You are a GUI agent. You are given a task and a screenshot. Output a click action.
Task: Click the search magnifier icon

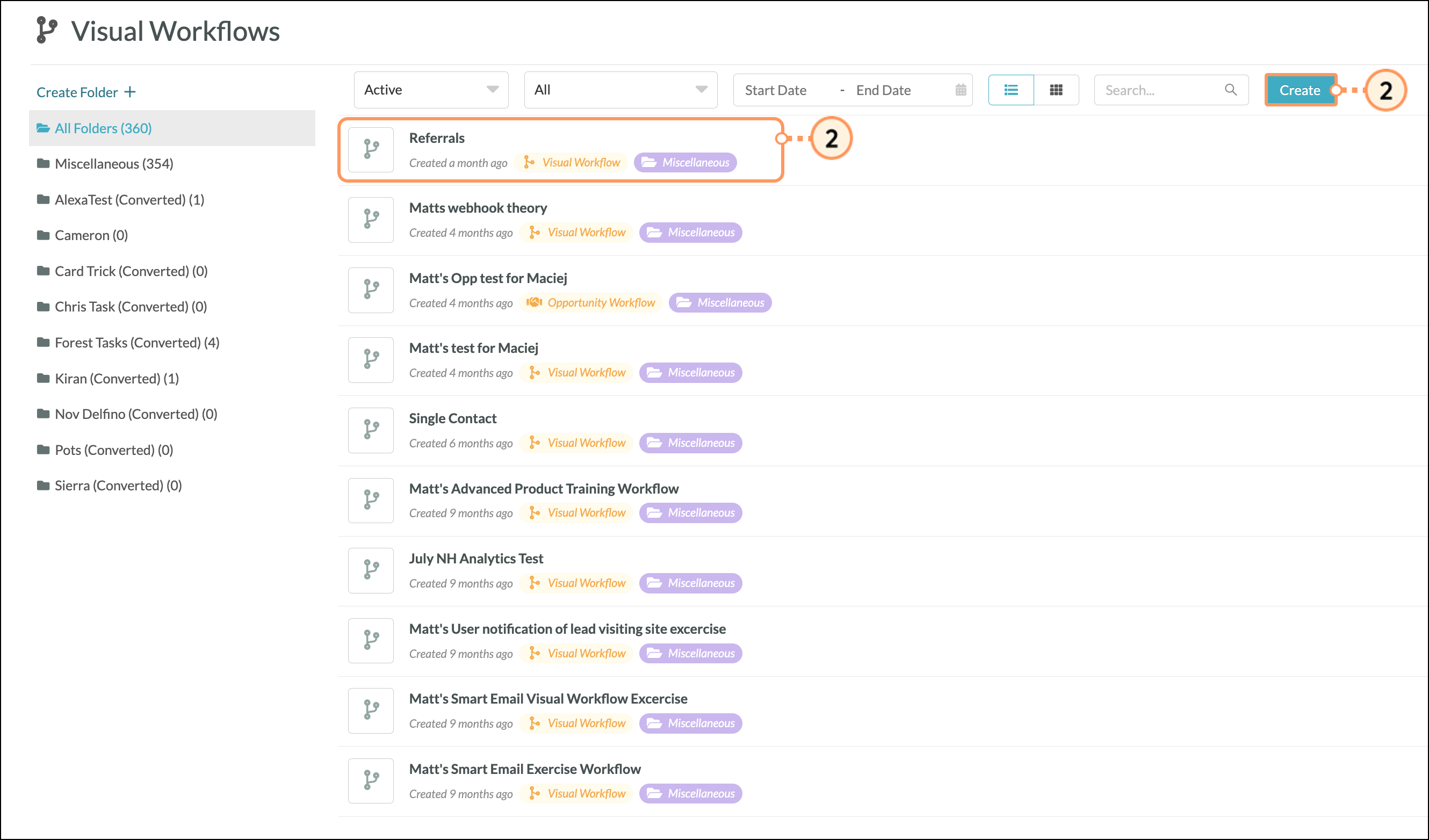[x=1231, y=90]
